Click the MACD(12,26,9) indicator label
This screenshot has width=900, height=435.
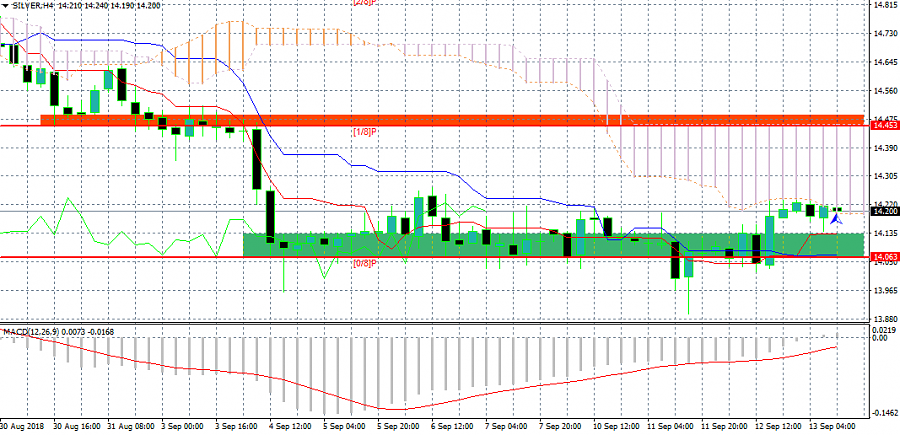point(29,330)
